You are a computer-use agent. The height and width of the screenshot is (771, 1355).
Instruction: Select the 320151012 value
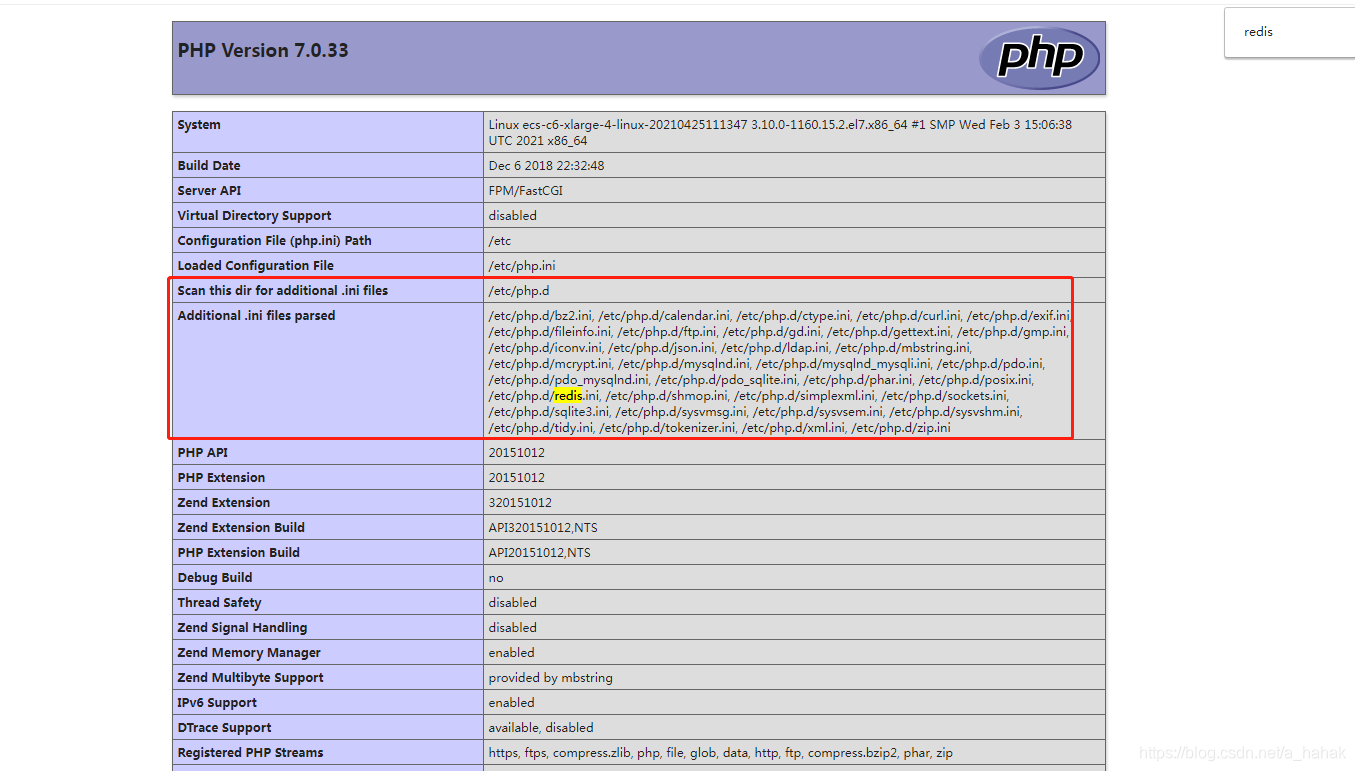(520, 503)
